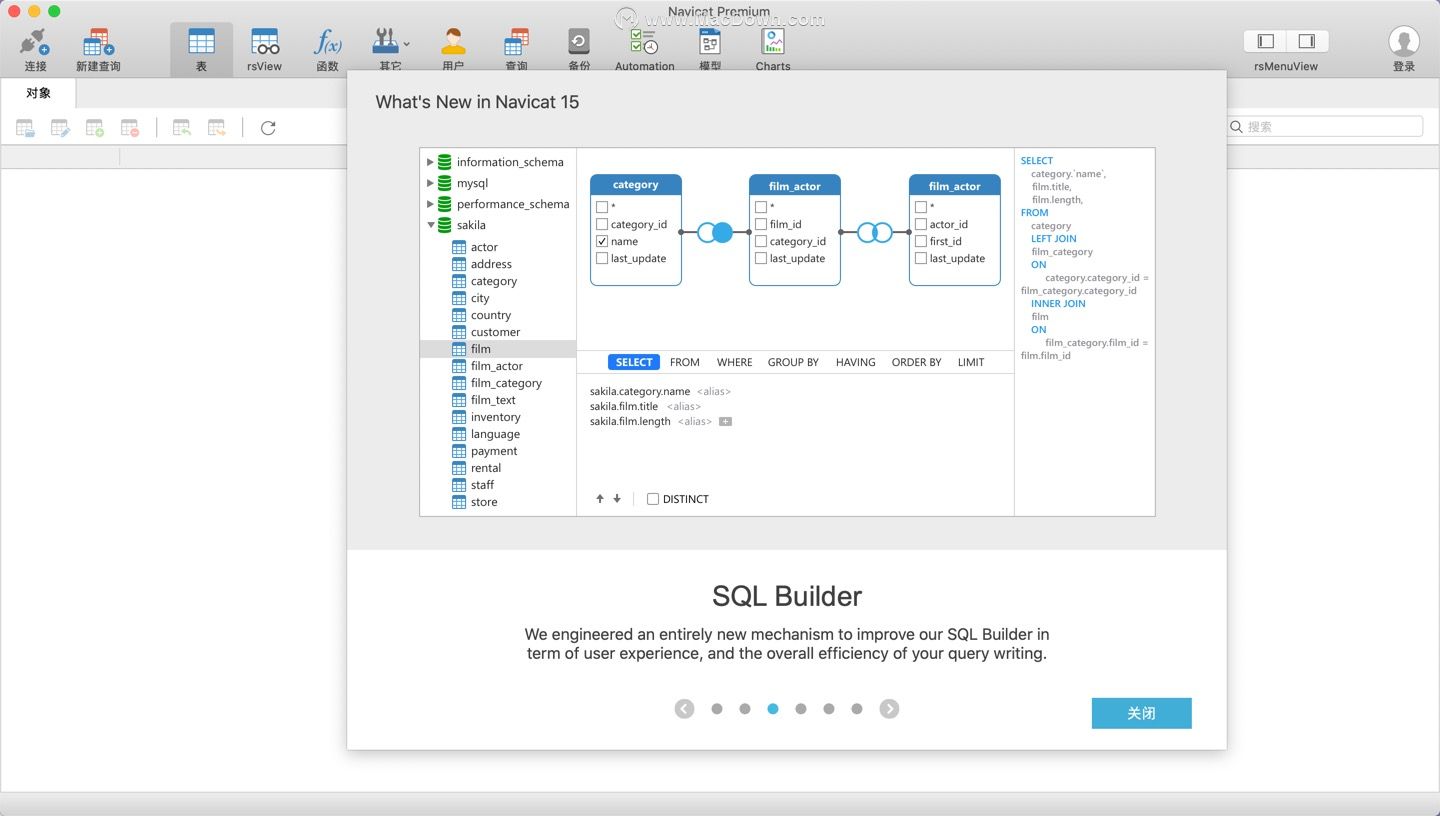The image size is (1440, 816).
Task: Click the alias placeholder for sakila.film.title
Action: [x=683, y=407]
